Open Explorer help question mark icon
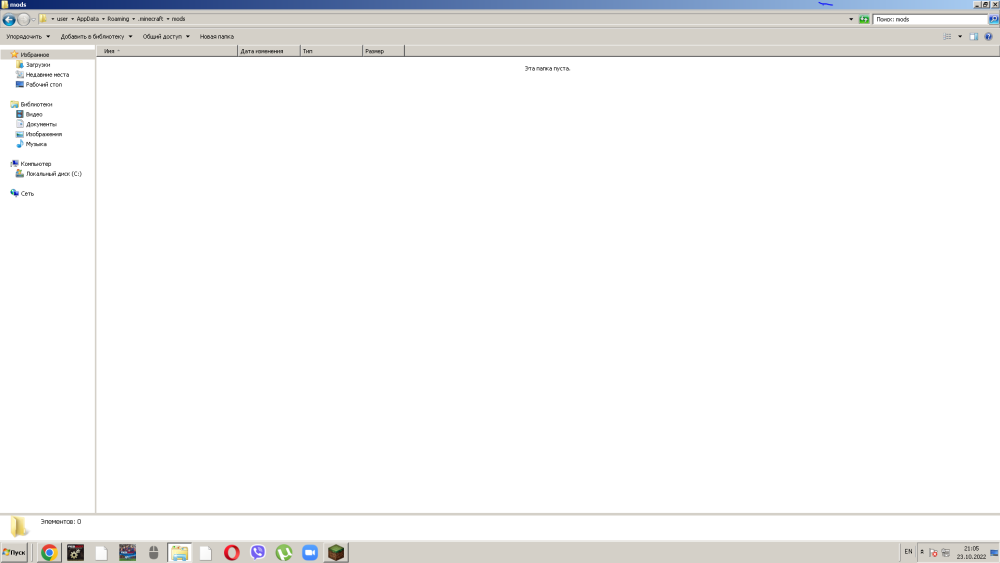Screen dimensions: 1000x563 tap(989, 36)
